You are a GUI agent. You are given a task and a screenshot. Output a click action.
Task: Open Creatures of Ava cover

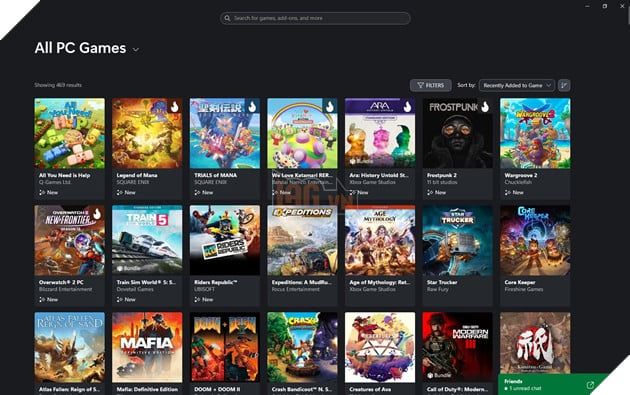(x=380, y=347)
